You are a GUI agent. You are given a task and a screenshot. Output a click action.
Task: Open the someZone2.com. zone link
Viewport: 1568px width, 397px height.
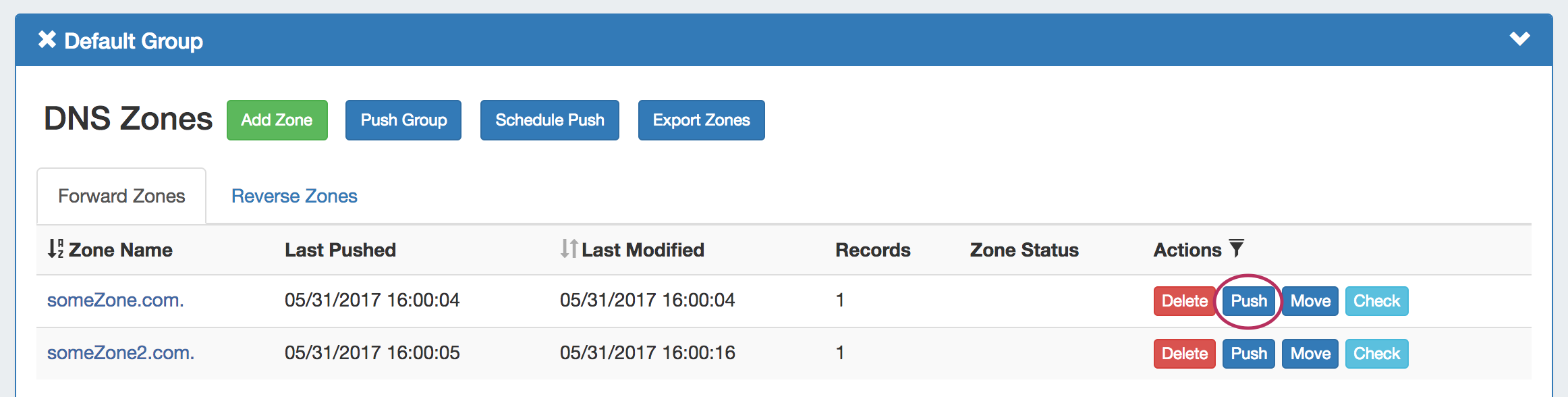121,352
